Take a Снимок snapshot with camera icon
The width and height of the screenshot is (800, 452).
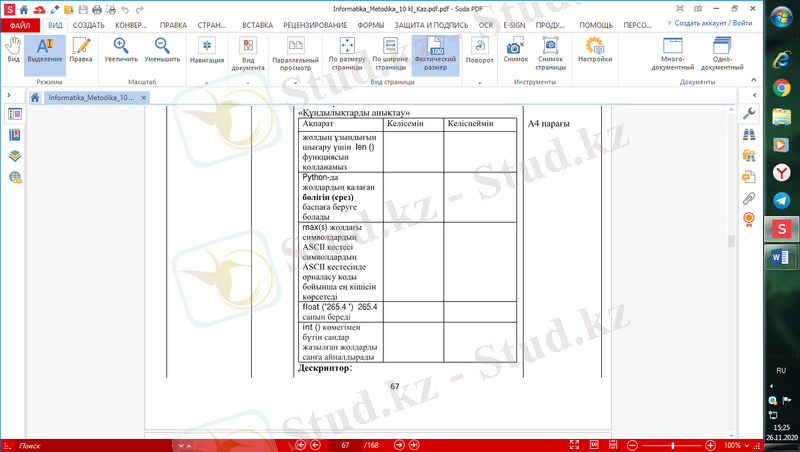515,50
